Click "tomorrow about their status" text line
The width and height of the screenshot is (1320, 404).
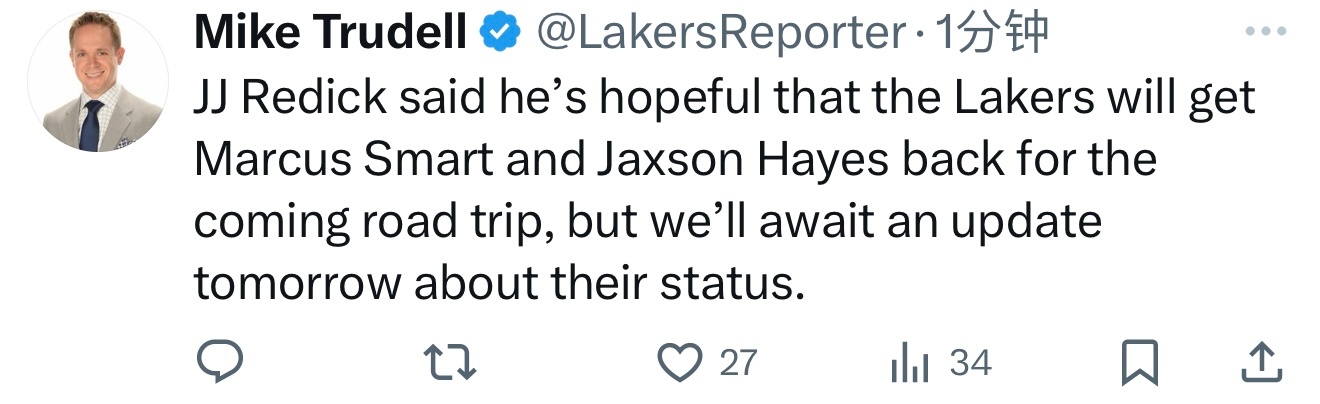click(x=498, y=284)
